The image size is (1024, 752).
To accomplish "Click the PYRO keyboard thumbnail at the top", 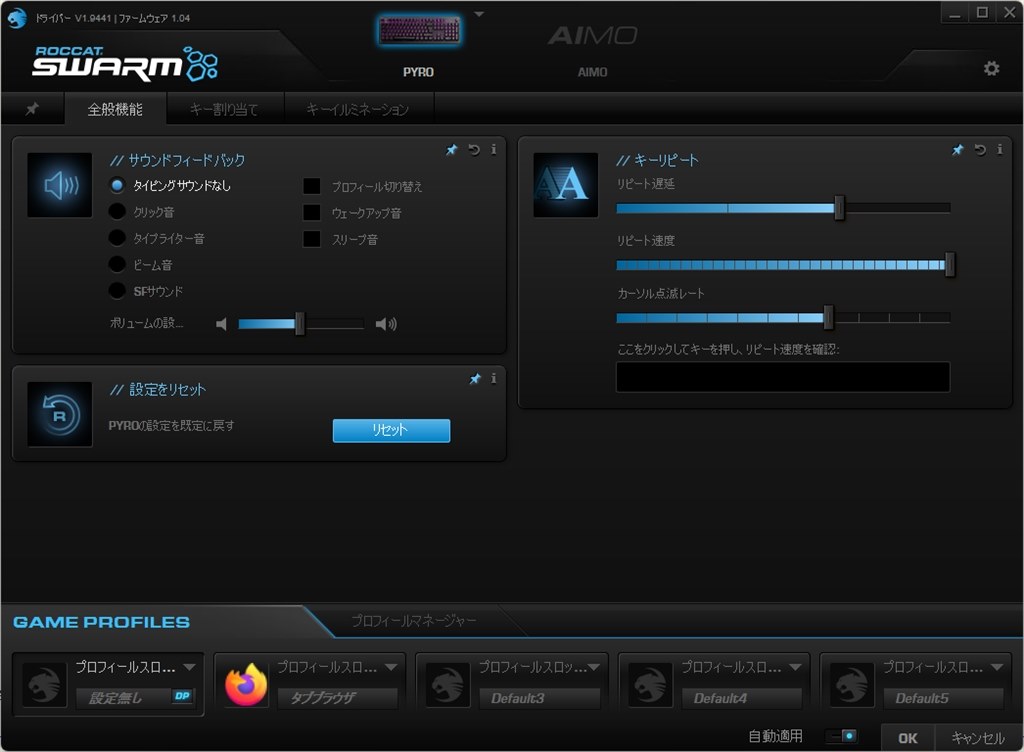I will pos(418,30).
